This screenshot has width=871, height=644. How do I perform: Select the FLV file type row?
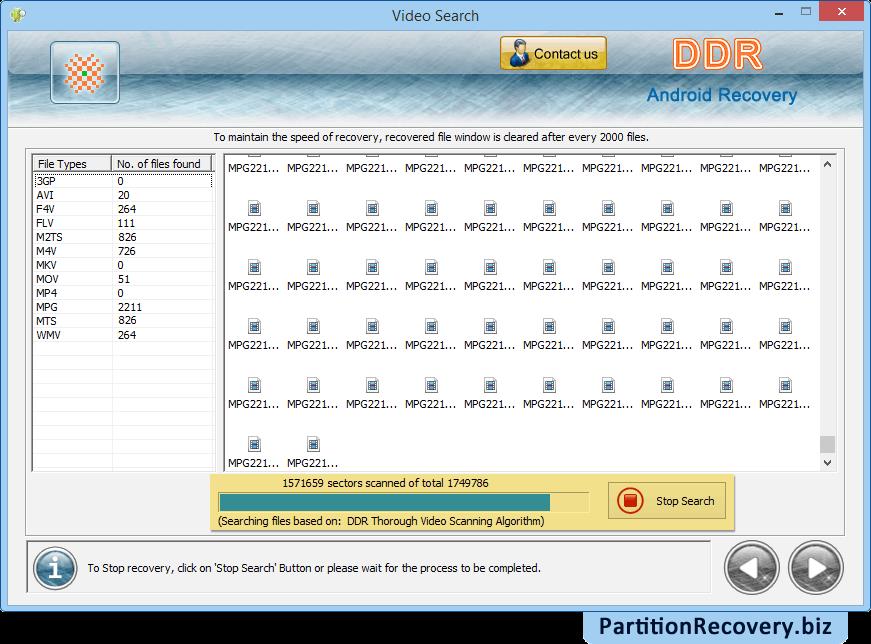(x=123, y=223)
